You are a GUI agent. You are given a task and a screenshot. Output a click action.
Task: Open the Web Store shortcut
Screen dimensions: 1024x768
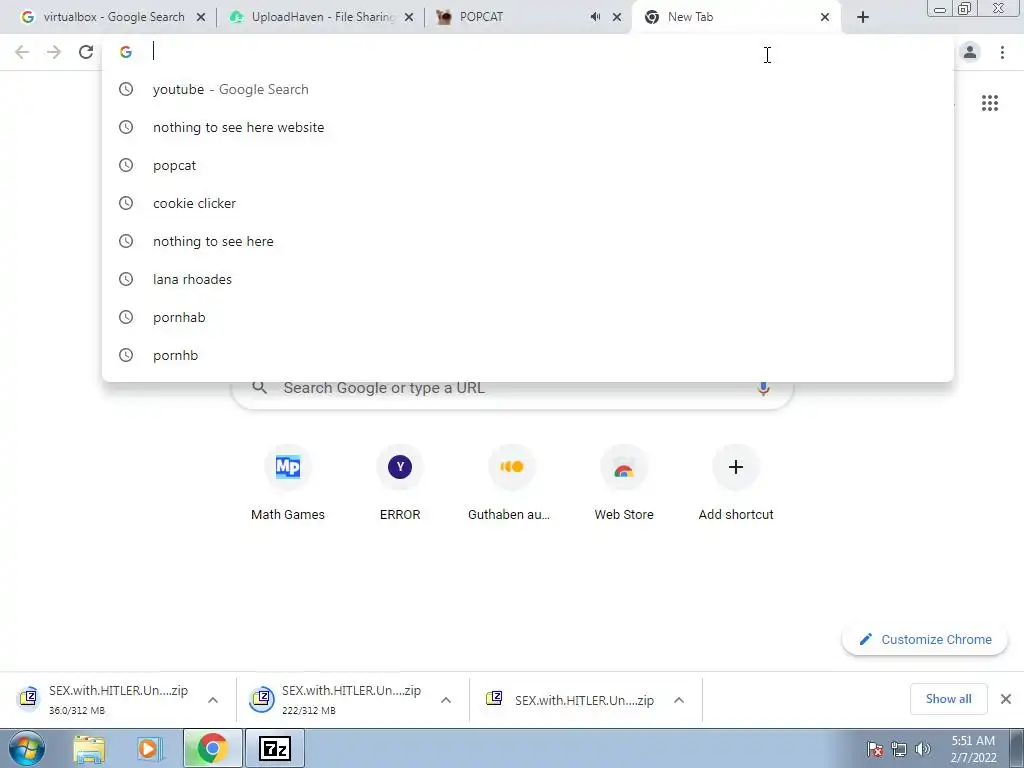624,484
